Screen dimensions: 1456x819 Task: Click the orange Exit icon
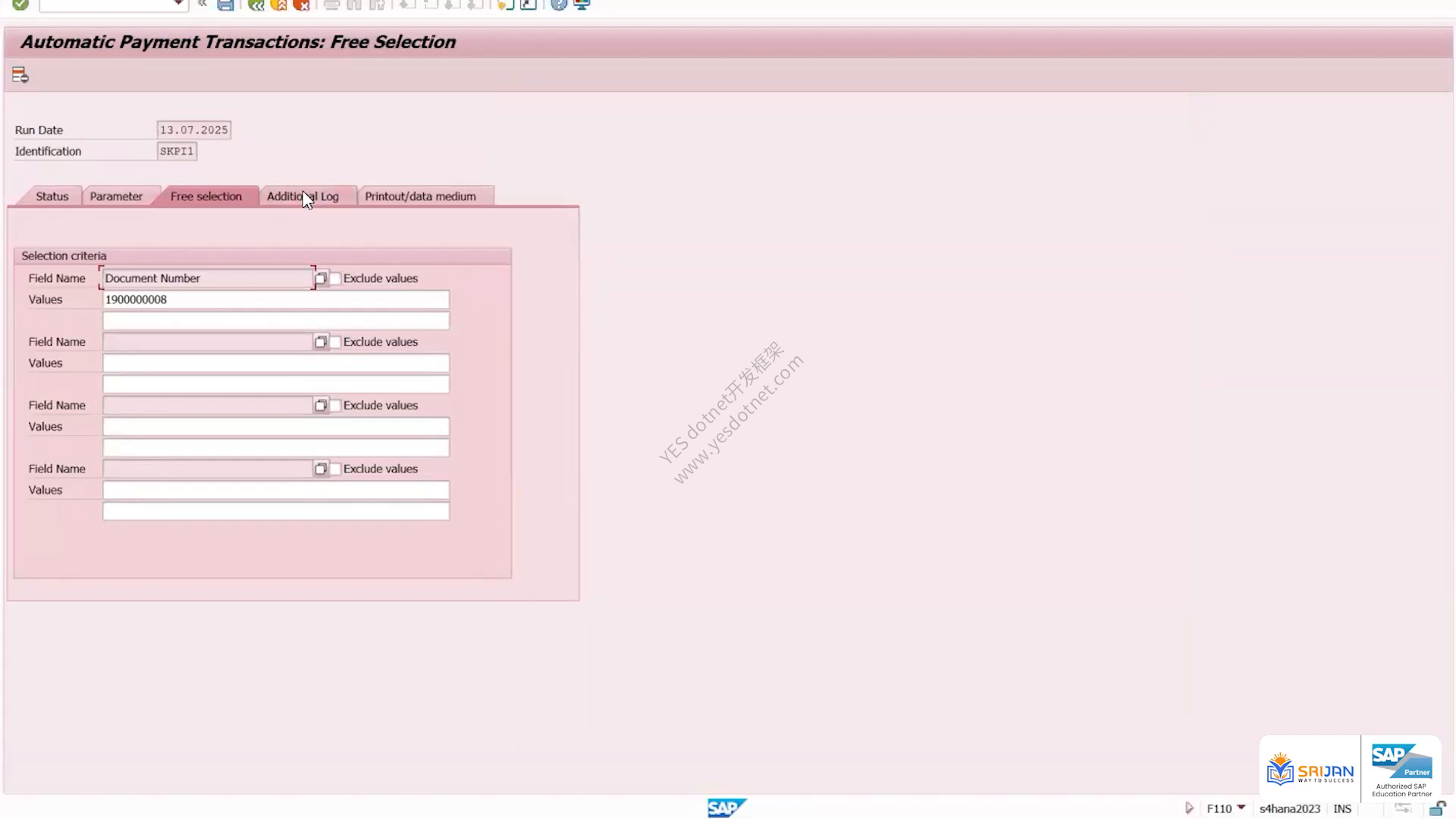coord(279,5)
